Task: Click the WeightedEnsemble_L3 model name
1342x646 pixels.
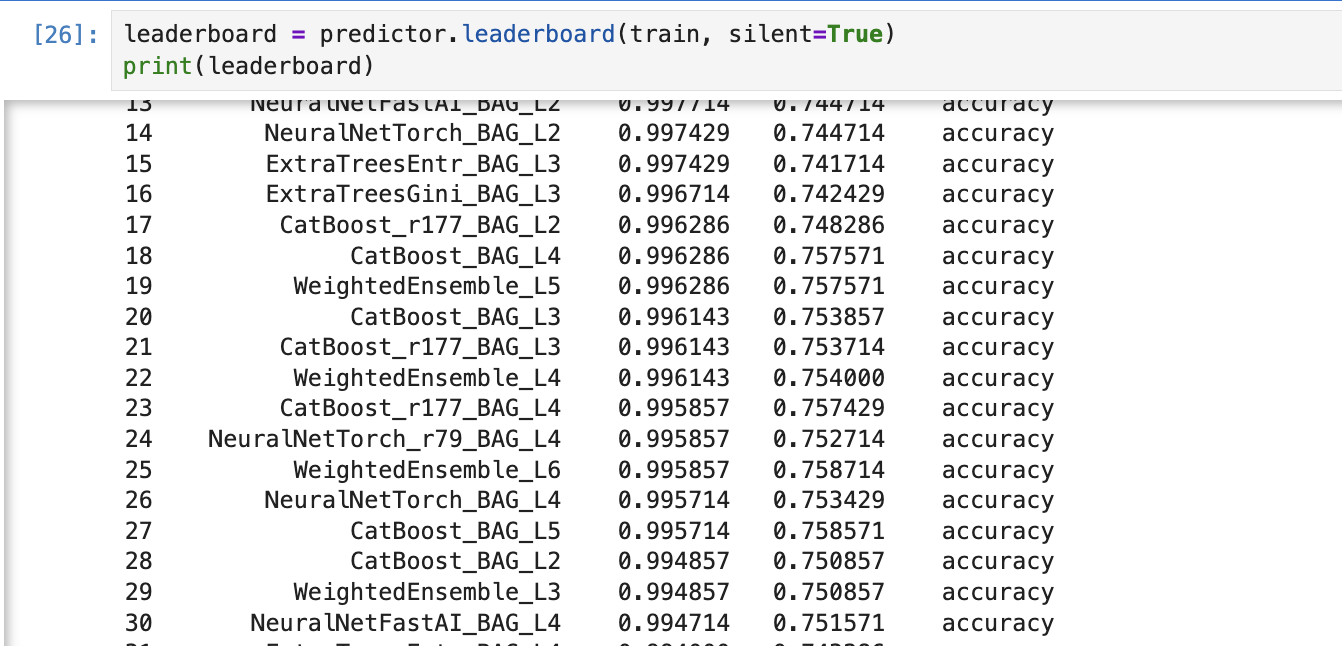Action: coord(427,592)
